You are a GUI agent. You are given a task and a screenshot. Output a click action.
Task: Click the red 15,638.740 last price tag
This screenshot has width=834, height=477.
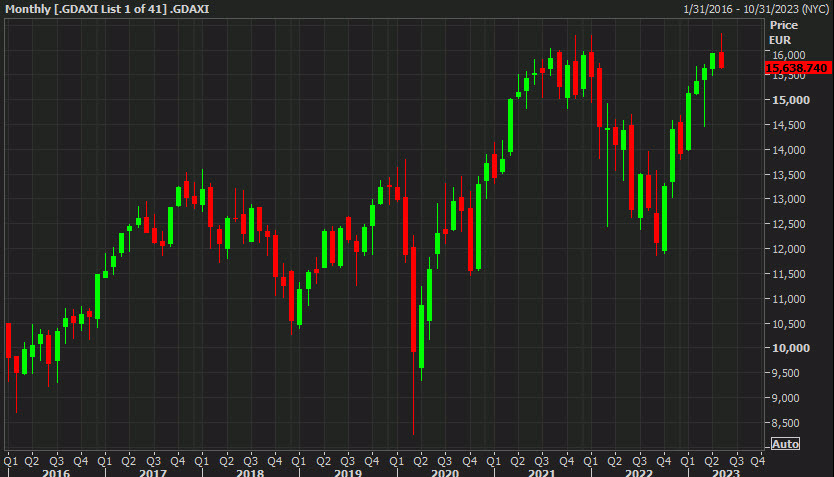tap(797, 68)
